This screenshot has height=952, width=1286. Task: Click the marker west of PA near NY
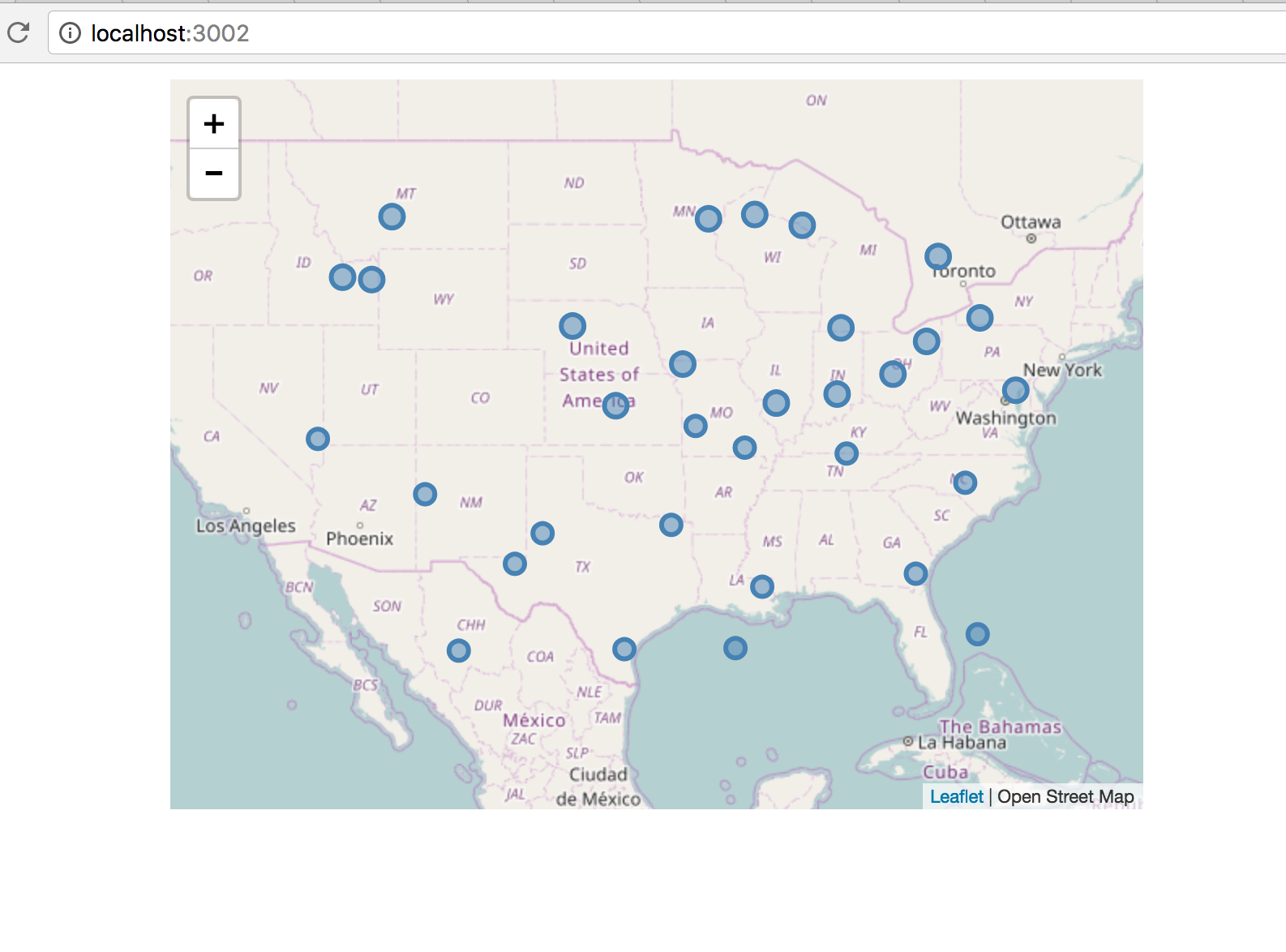[980, 317]
